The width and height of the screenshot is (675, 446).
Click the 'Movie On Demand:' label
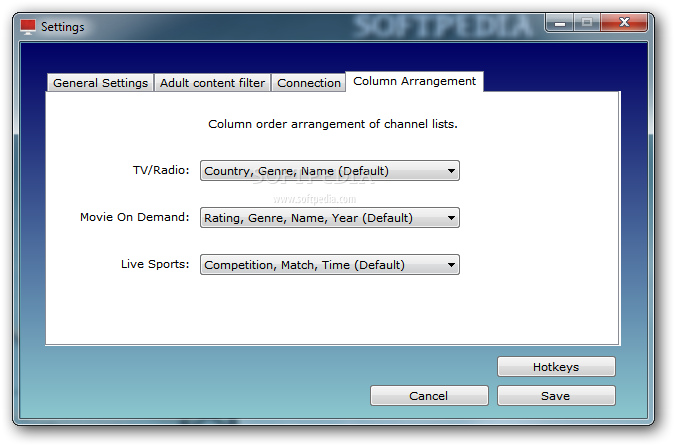(135, 217)
